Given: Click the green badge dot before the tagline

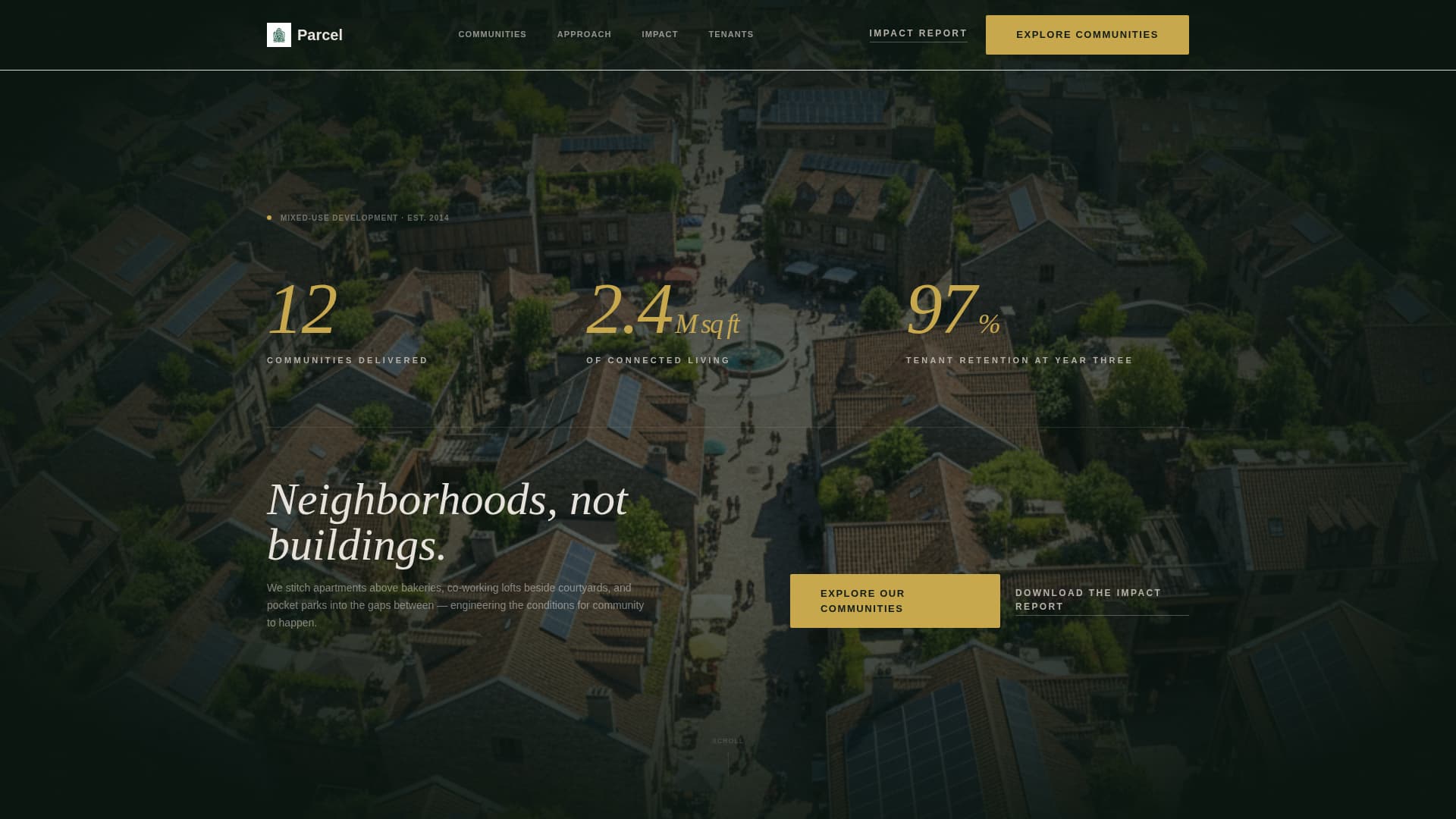Looking at the screenshot, I should [x=270, y=217].
